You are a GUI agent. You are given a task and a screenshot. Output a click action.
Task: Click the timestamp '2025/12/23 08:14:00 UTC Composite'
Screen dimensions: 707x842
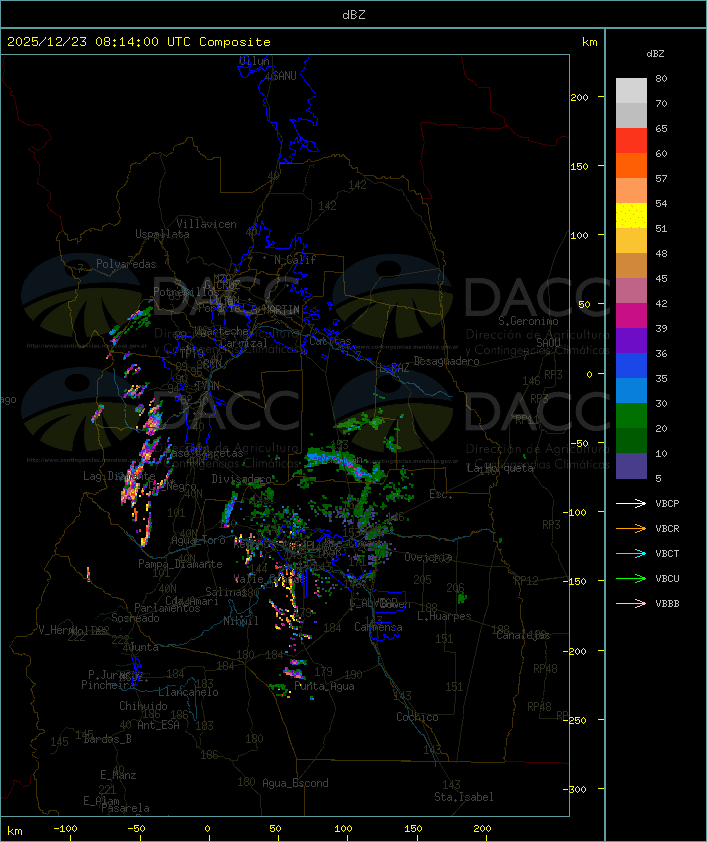(139, 42)
